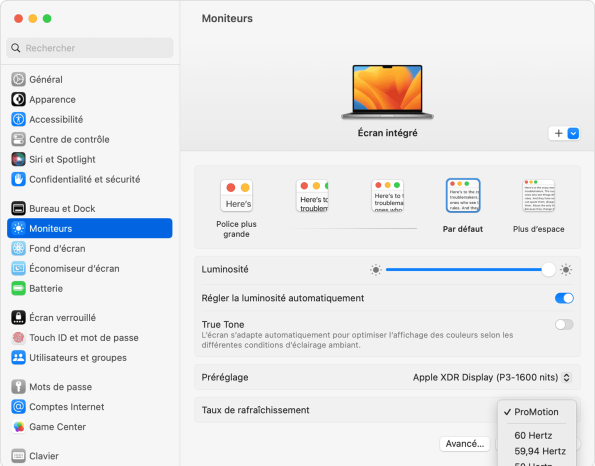This screenshot has width=595, height=466.
Task: Click the Préréglage label
Action: 225,377
